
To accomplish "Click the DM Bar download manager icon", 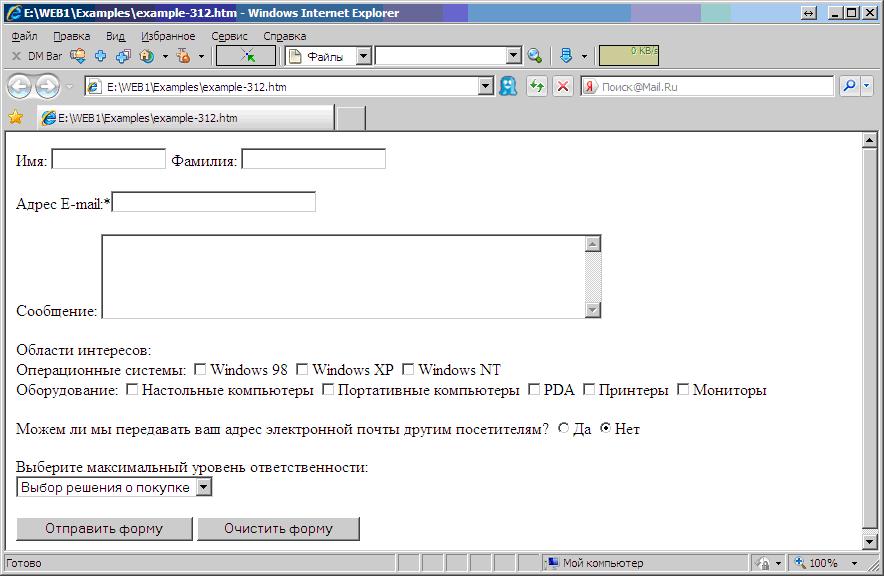I will (78, 56).
